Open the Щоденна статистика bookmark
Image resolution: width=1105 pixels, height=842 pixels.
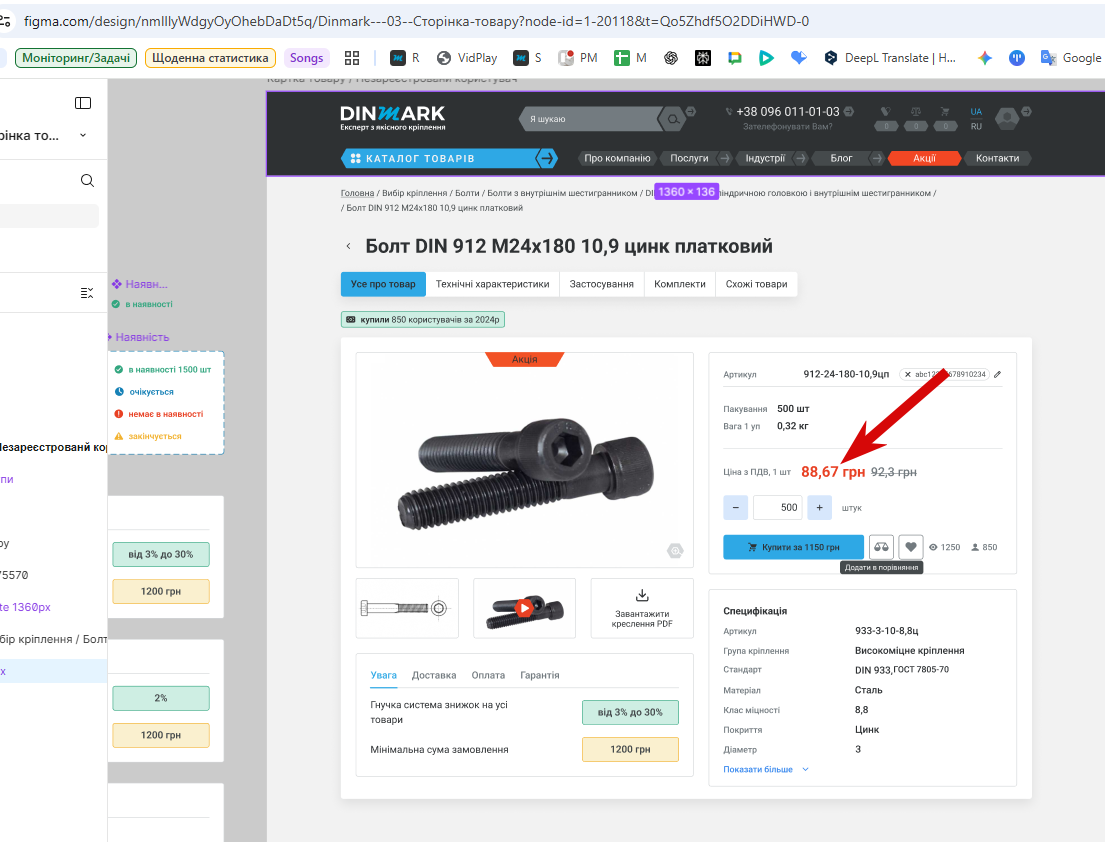click(x=210, y=58)
